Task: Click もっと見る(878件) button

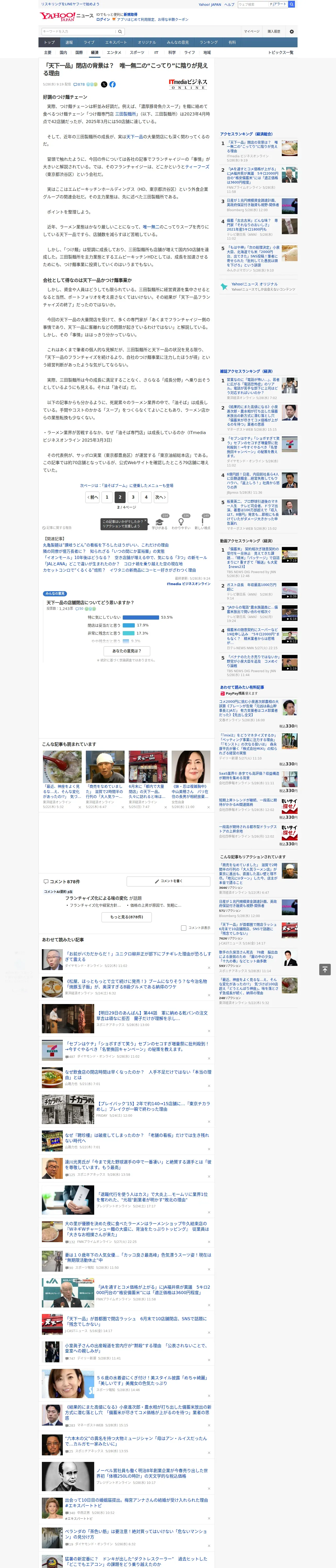Action: [127, 917]
